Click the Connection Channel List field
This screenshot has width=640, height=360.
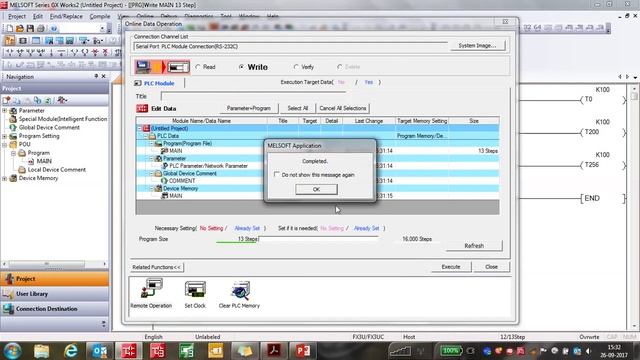pos(291,47)
